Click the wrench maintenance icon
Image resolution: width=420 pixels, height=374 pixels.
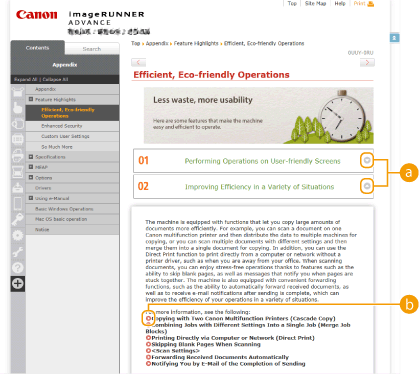pos(18,252)
